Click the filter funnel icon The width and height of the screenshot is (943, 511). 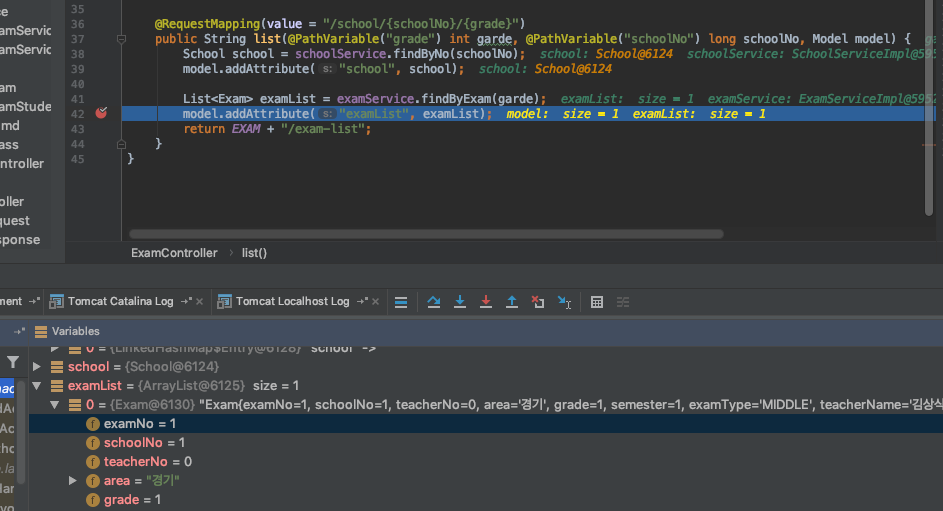coord(13,362)
